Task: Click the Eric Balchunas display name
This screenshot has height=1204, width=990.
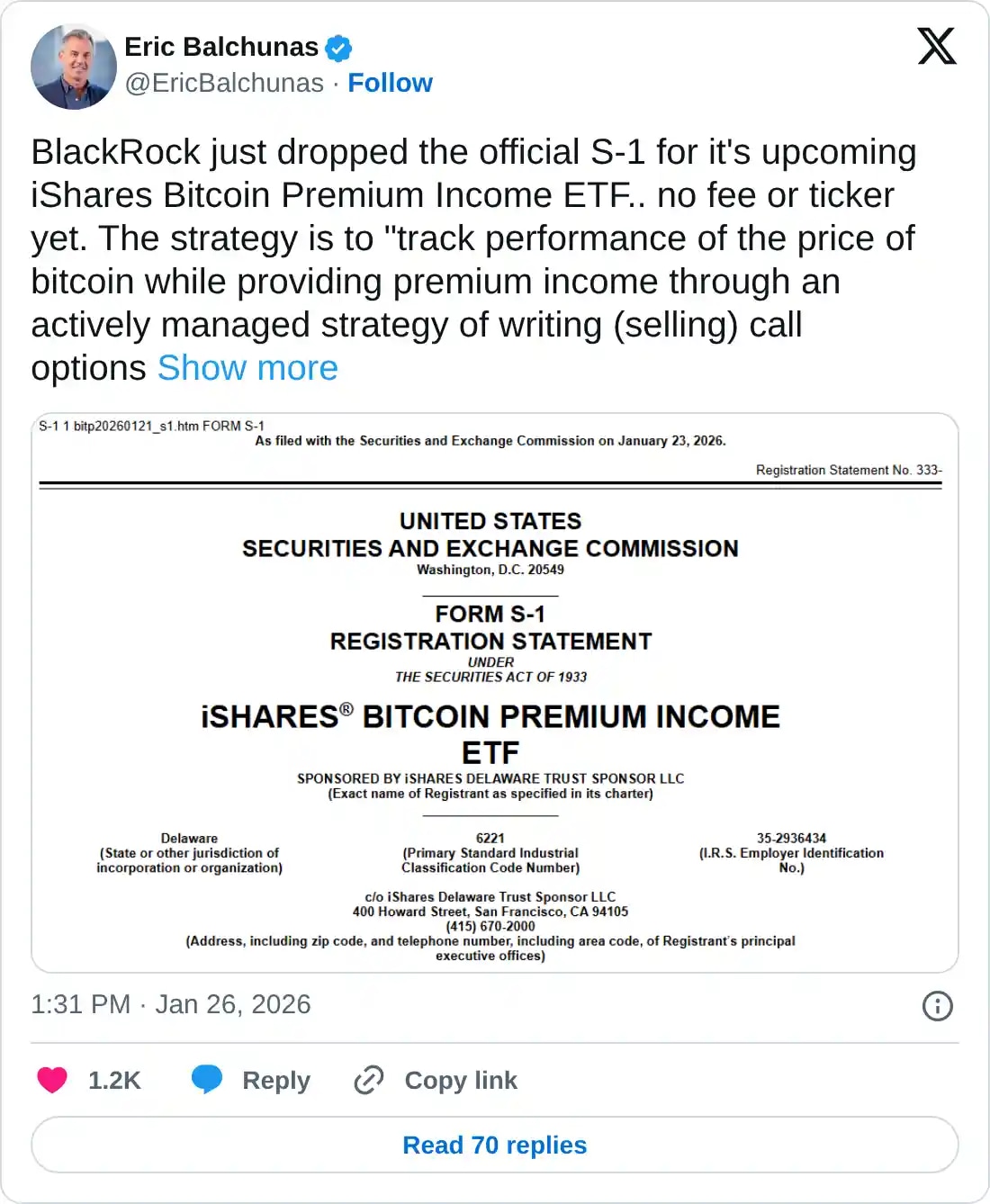Action: (x=221, y=47)
